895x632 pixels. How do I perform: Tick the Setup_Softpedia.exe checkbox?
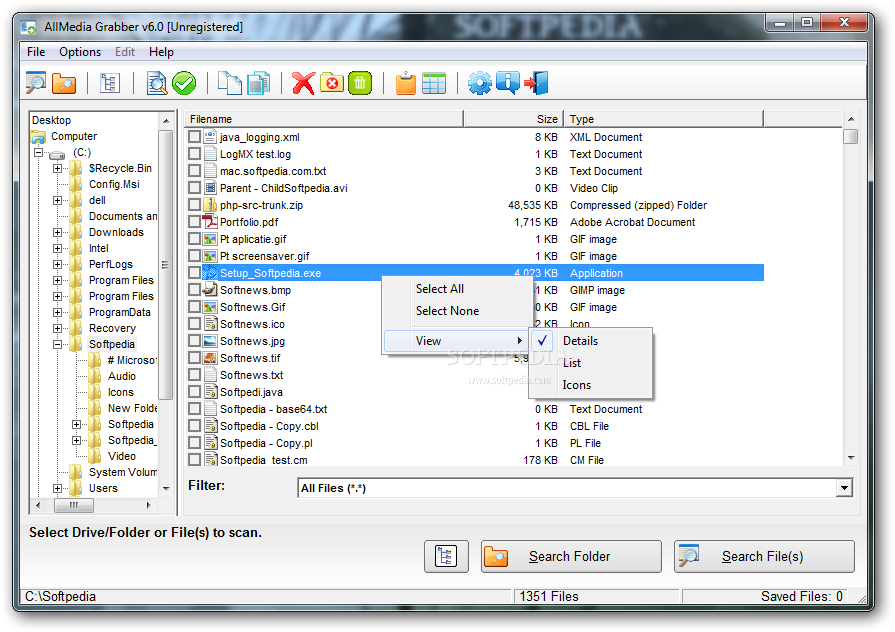(x=195, y=273)
